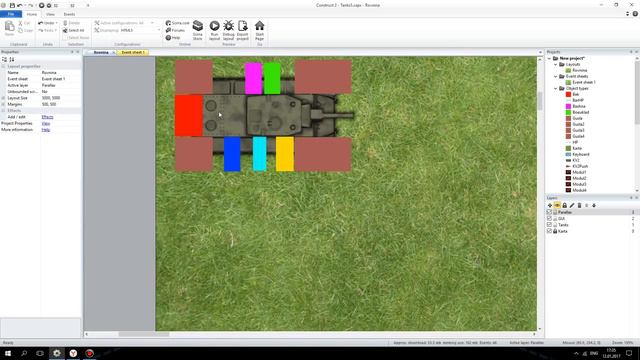Click Undo in quick access toolbar
Screen dimensions: 640x360
20,5
